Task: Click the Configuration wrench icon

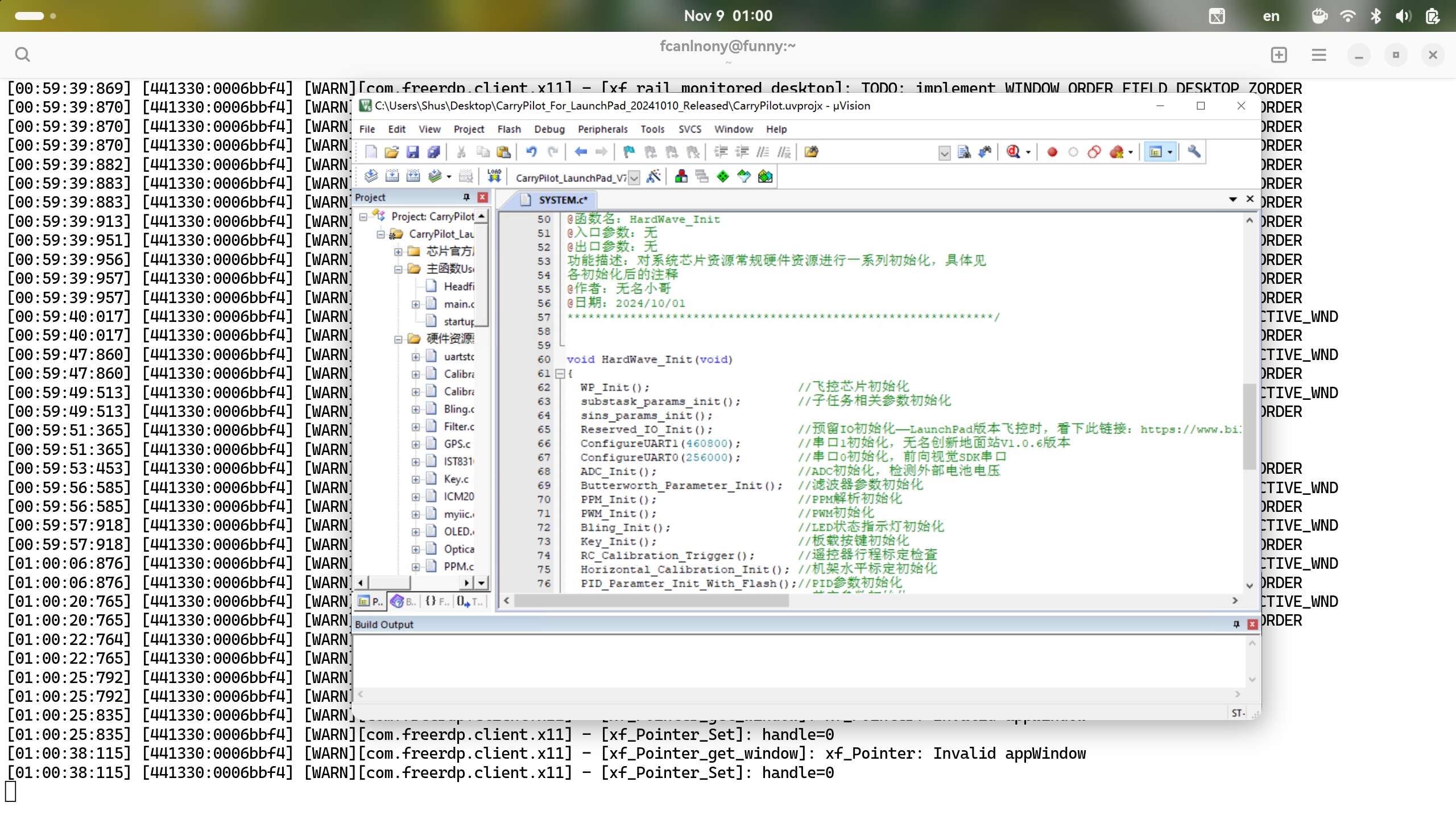Action: tap(1194, 152)
